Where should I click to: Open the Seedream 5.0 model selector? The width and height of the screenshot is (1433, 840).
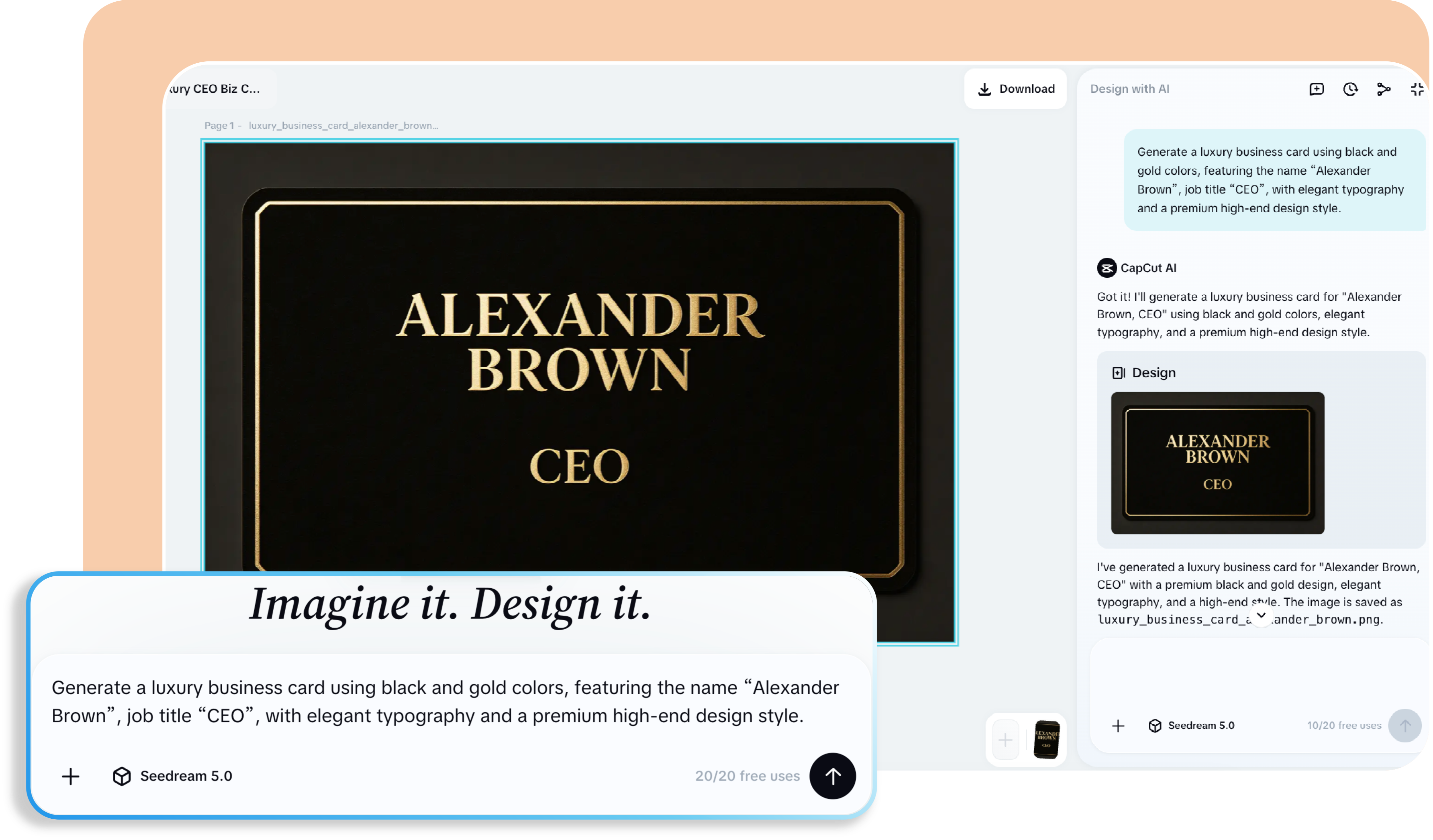point(1201,726)
